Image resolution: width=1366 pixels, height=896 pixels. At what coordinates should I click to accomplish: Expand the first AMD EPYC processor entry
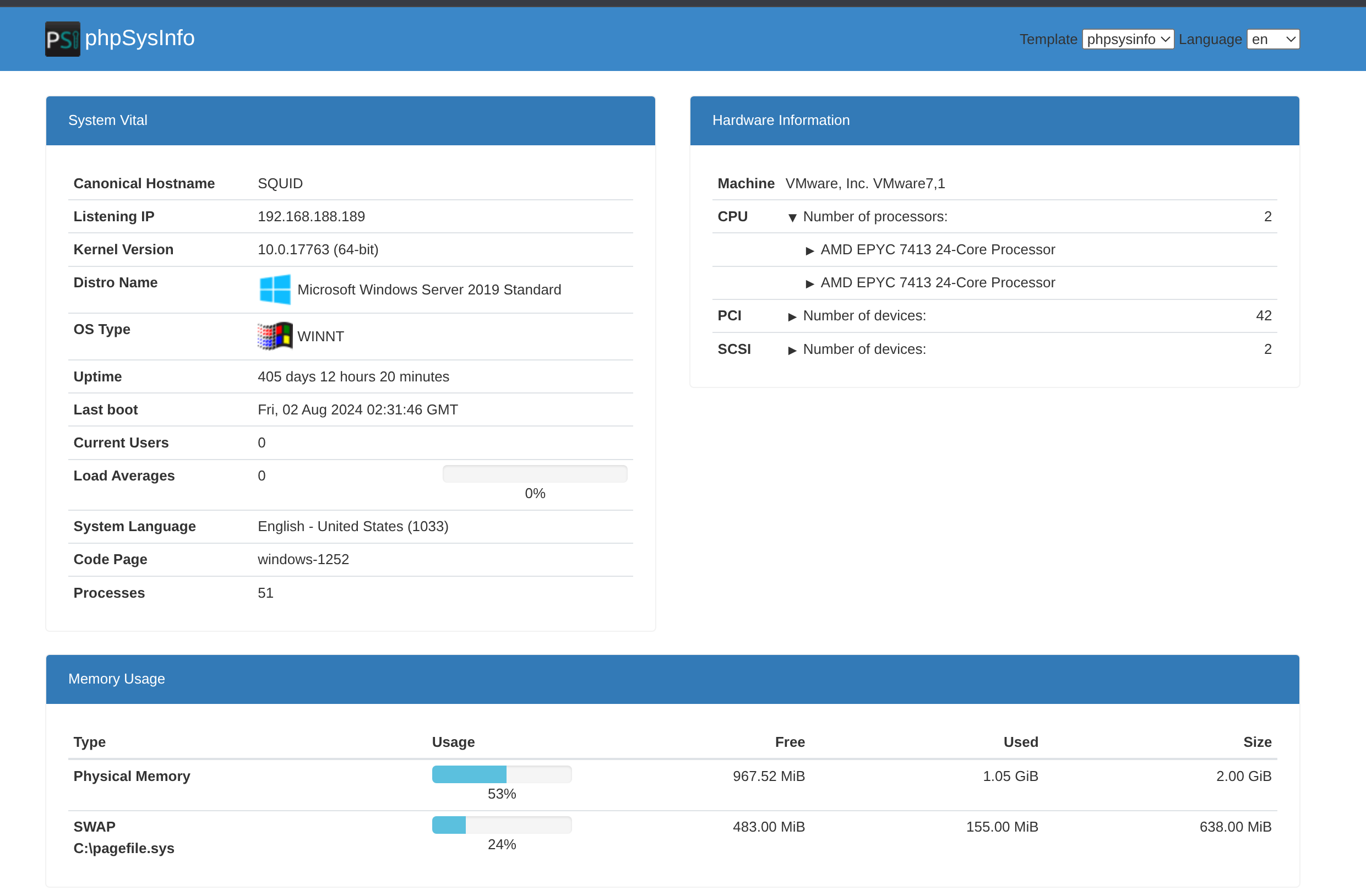pyautogui.click(x=809, y=250)
